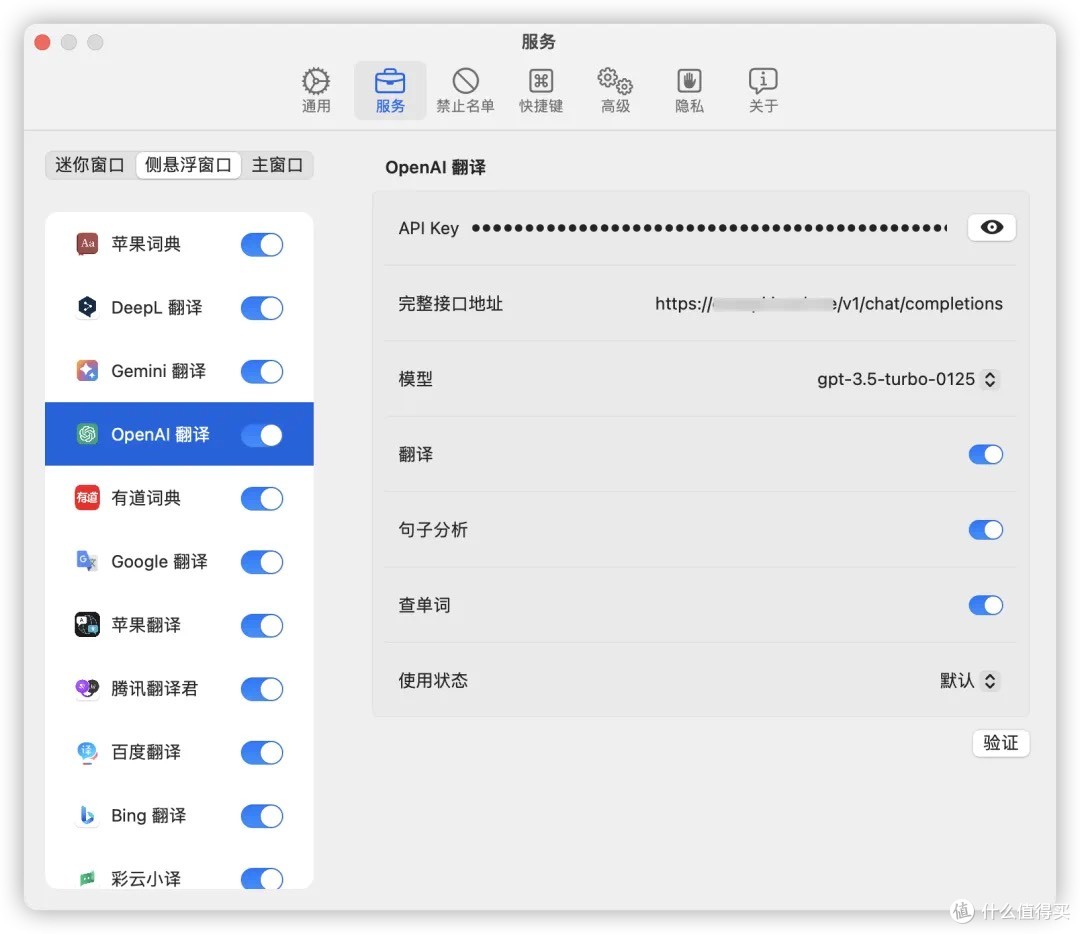The width and height of the screenshot is (1080, 934).
Task: Switch to the 主窗口 tab
Action: click(x=277, y=165)
